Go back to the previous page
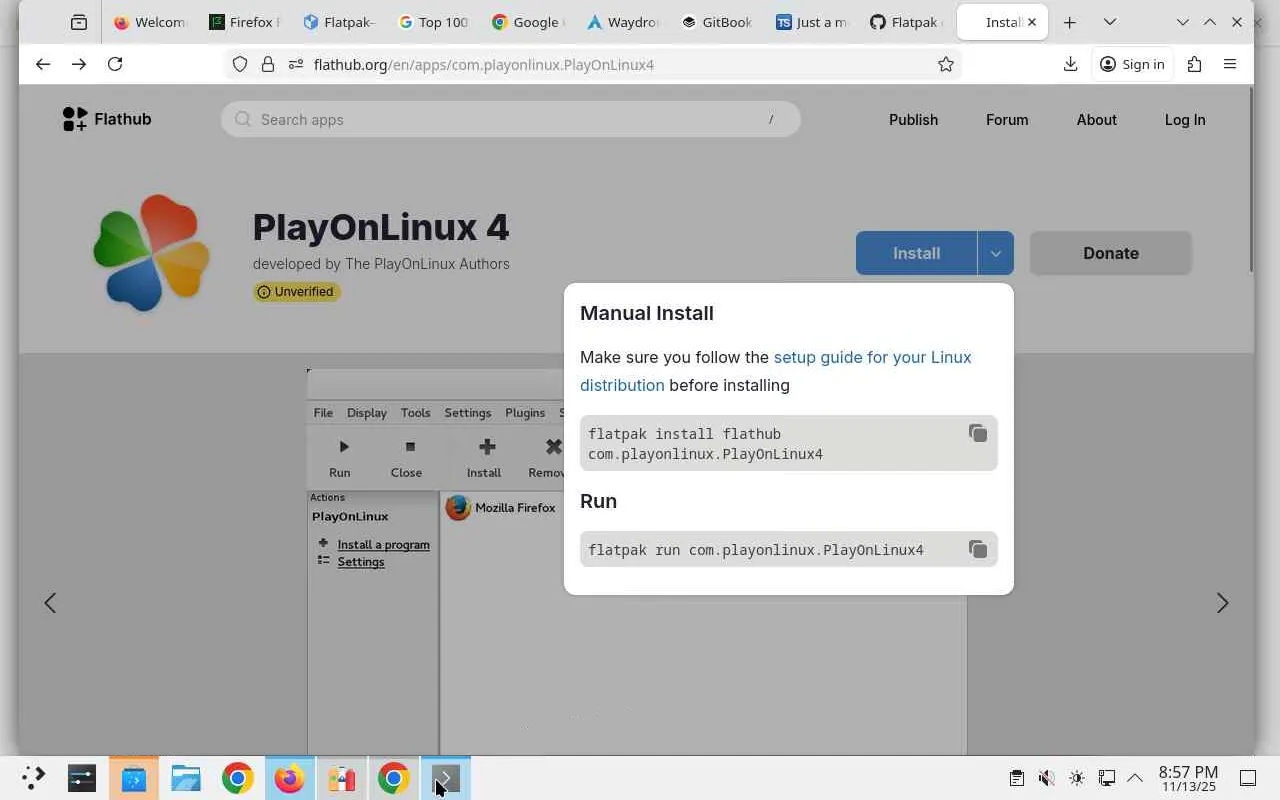This screenshot has width=1280, height=800. click(x=42, y=64)
